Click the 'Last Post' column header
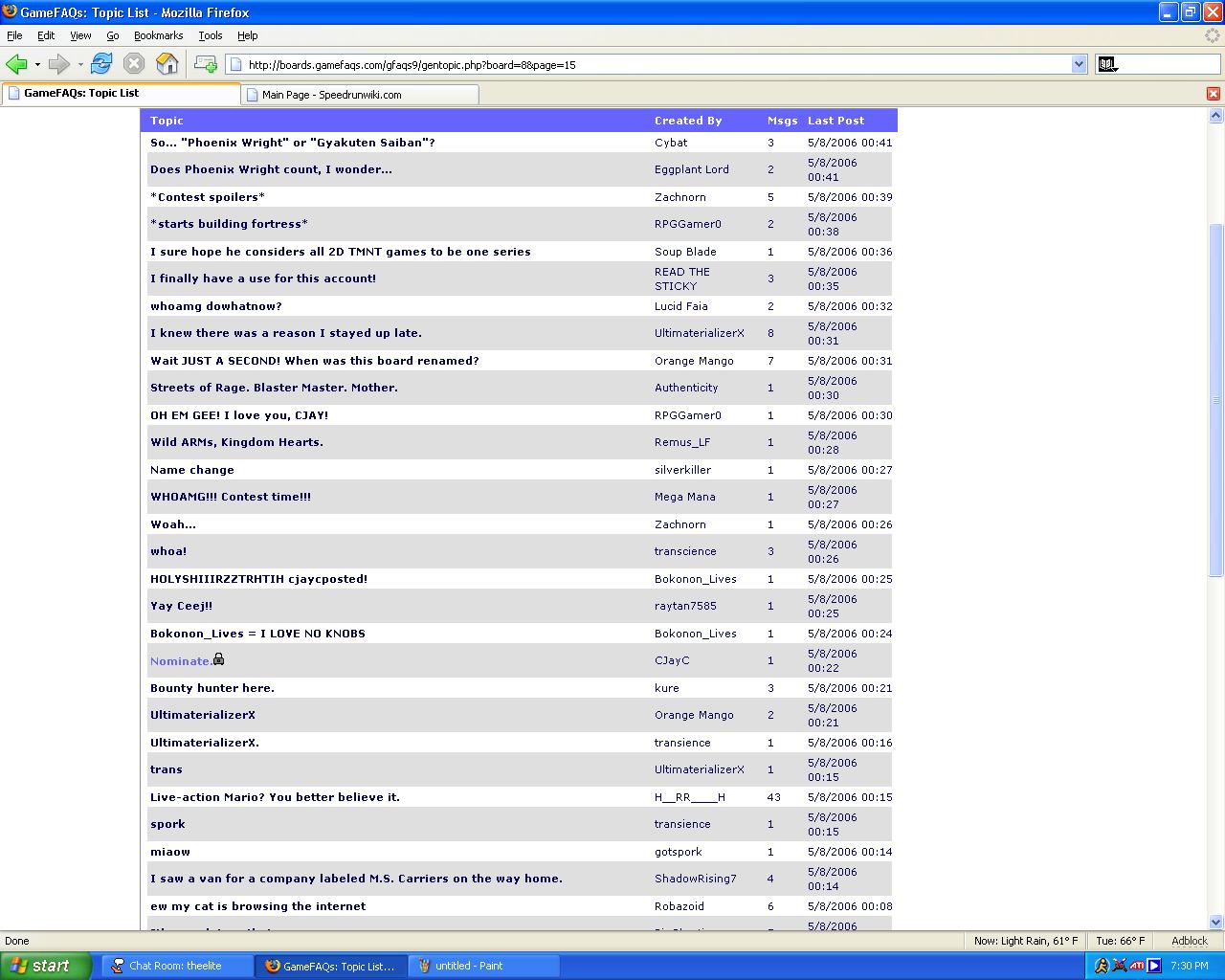Viewport: 1225px width, 980px height. (x=835, y=121)
